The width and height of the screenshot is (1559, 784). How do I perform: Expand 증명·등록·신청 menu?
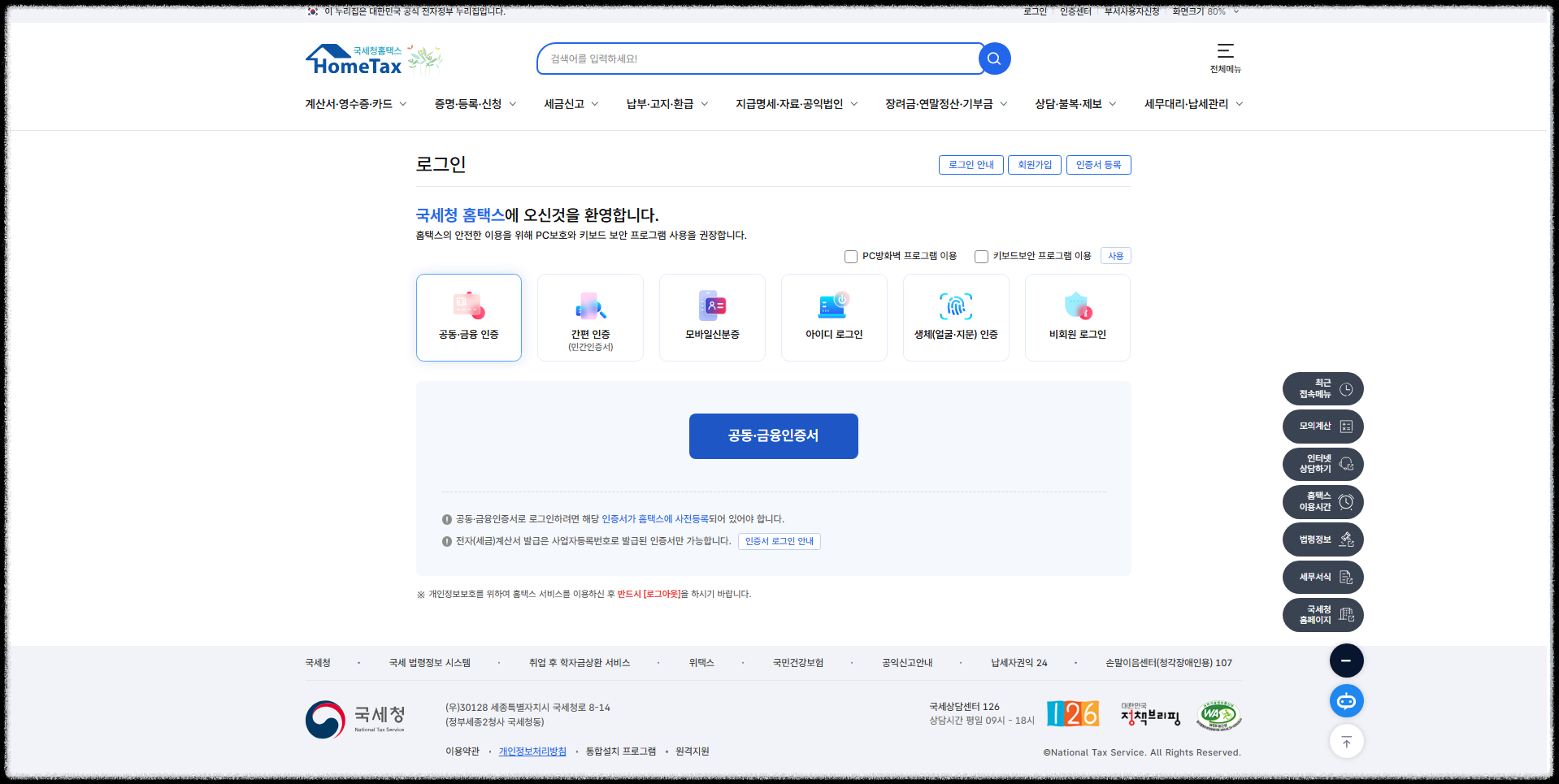click(x=476, y=104)
